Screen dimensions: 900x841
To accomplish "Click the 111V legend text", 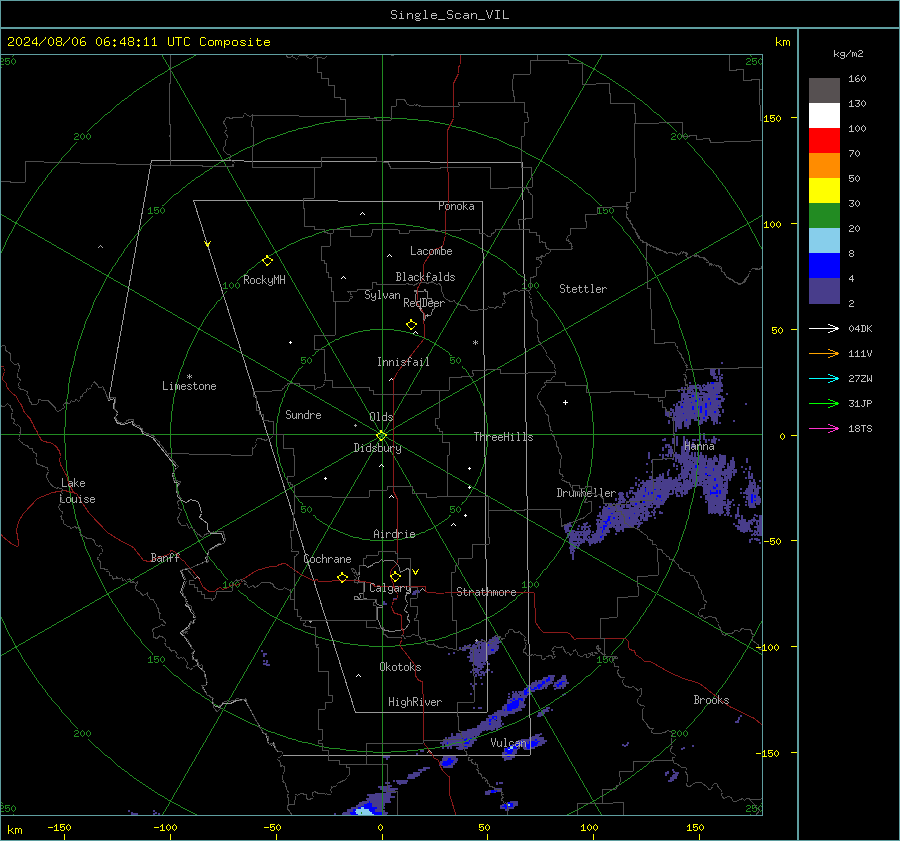I will pos(860,354).
